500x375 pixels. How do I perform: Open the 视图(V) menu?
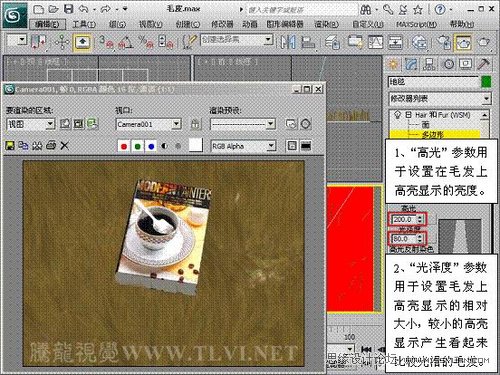(151, 24)
